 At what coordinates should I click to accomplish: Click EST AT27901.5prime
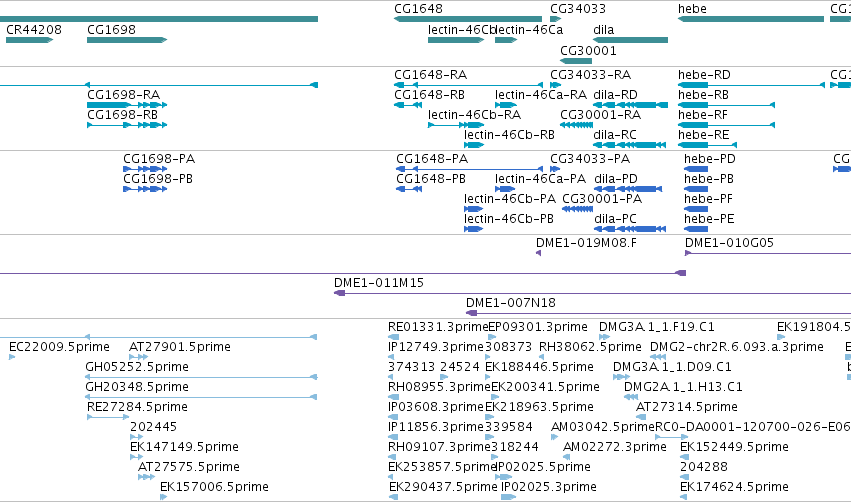(138, 357)
